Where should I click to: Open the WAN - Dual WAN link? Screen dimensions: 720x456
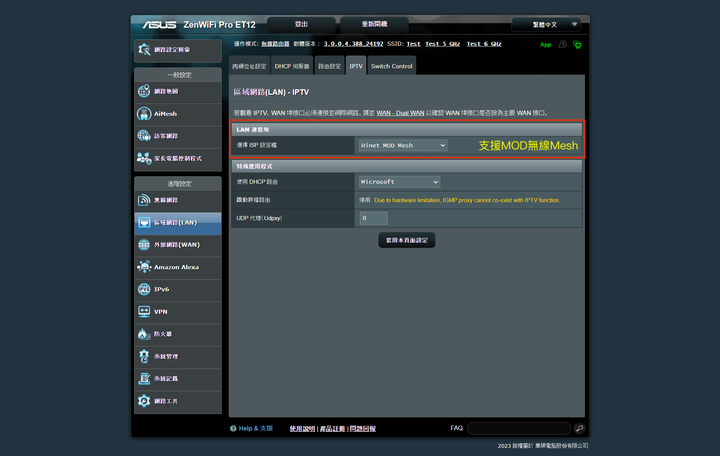pyautogui.click(x=400, y=113)
